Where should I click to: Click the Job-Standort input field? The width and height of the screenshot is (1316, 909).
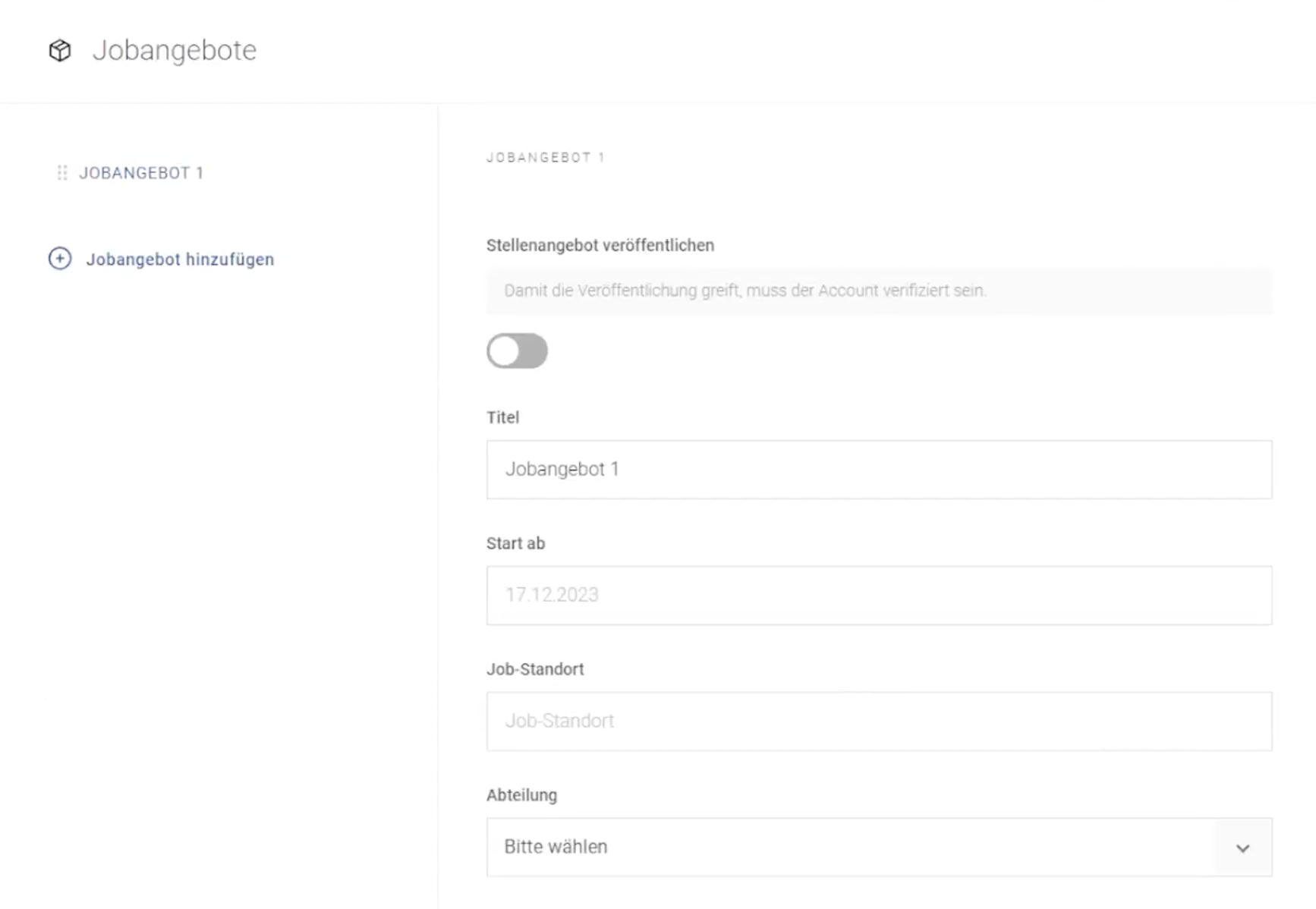tap(879, 721)
